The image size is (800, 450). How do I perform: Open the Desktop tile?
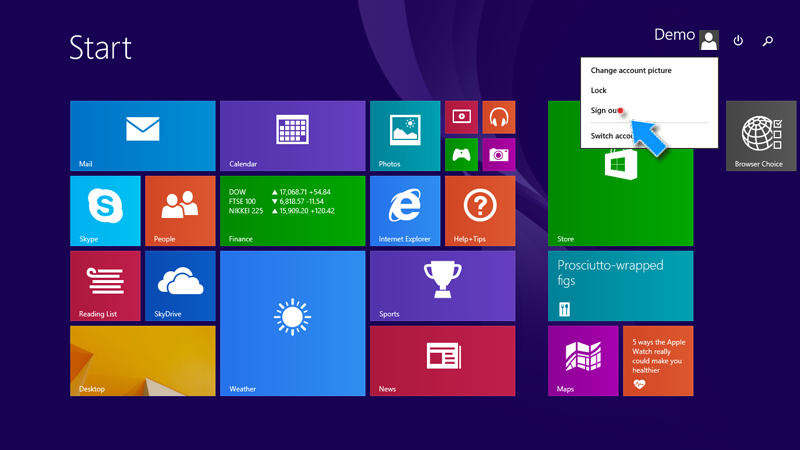[x=143, y=360]
